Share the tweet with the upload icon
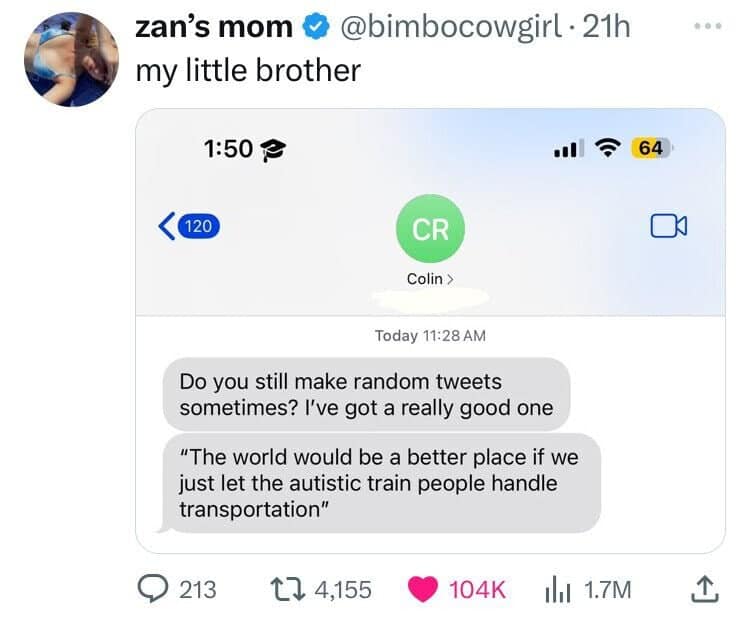750x618 pixels. (x=705, y=590)
